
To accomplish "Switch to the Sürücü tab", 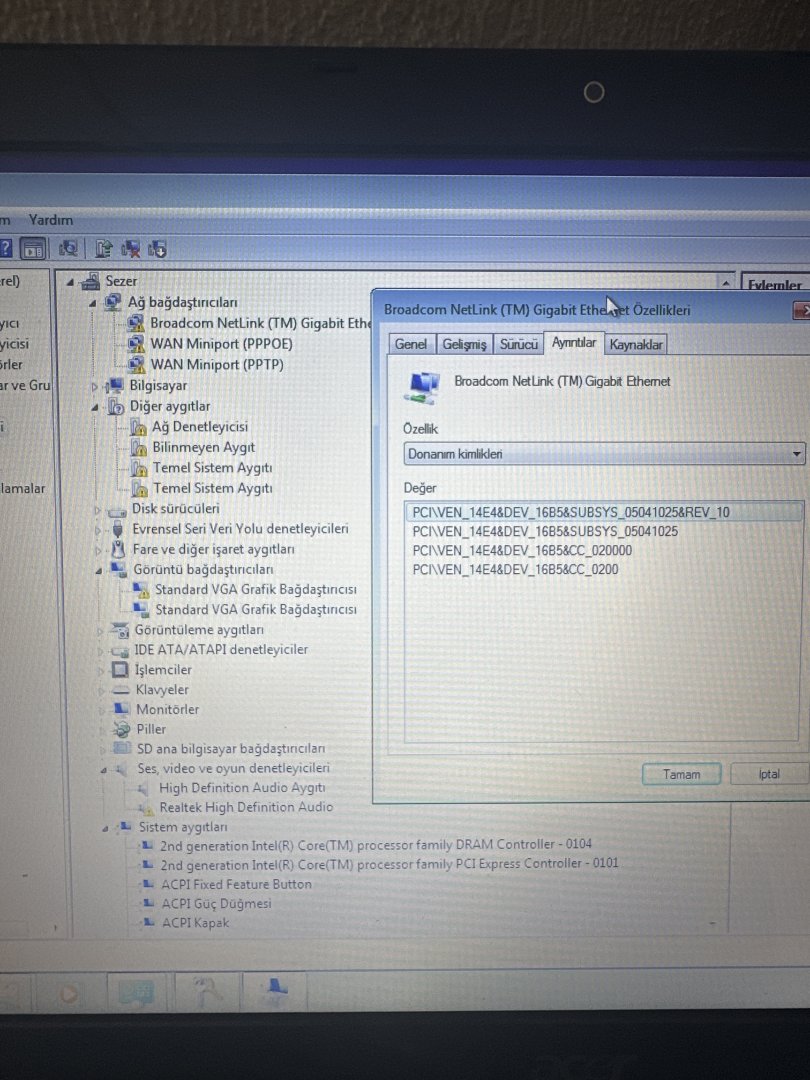I will pos(519,344).
